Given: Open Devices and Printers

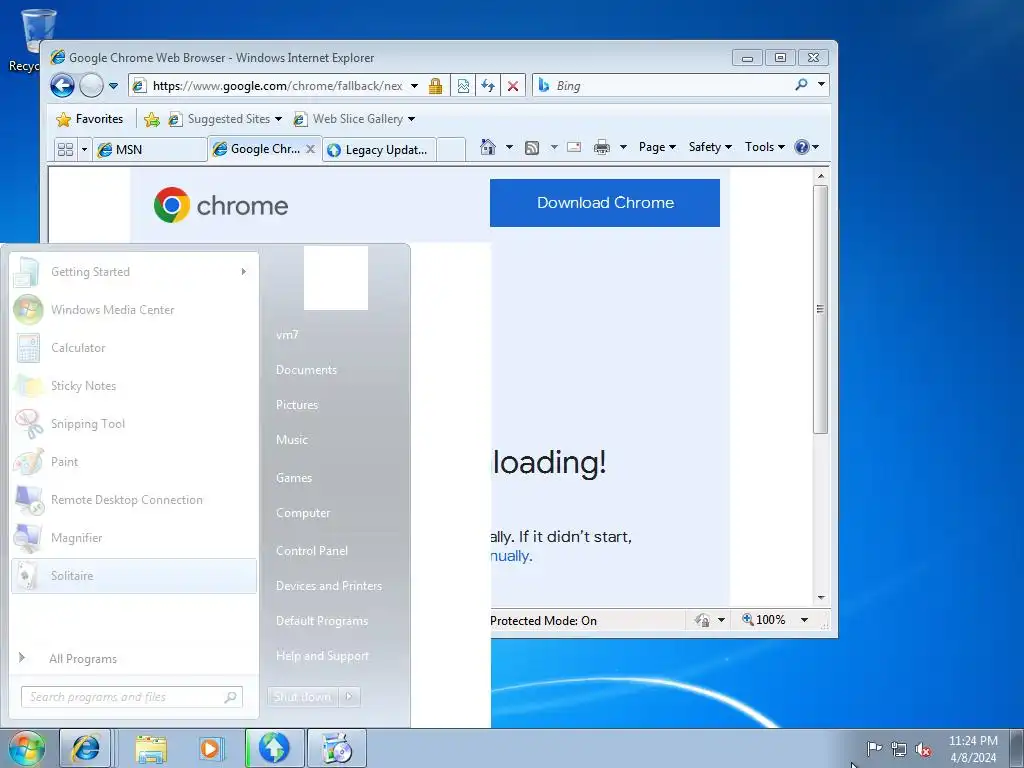Looking at the screenshot, I should point(328,586).
